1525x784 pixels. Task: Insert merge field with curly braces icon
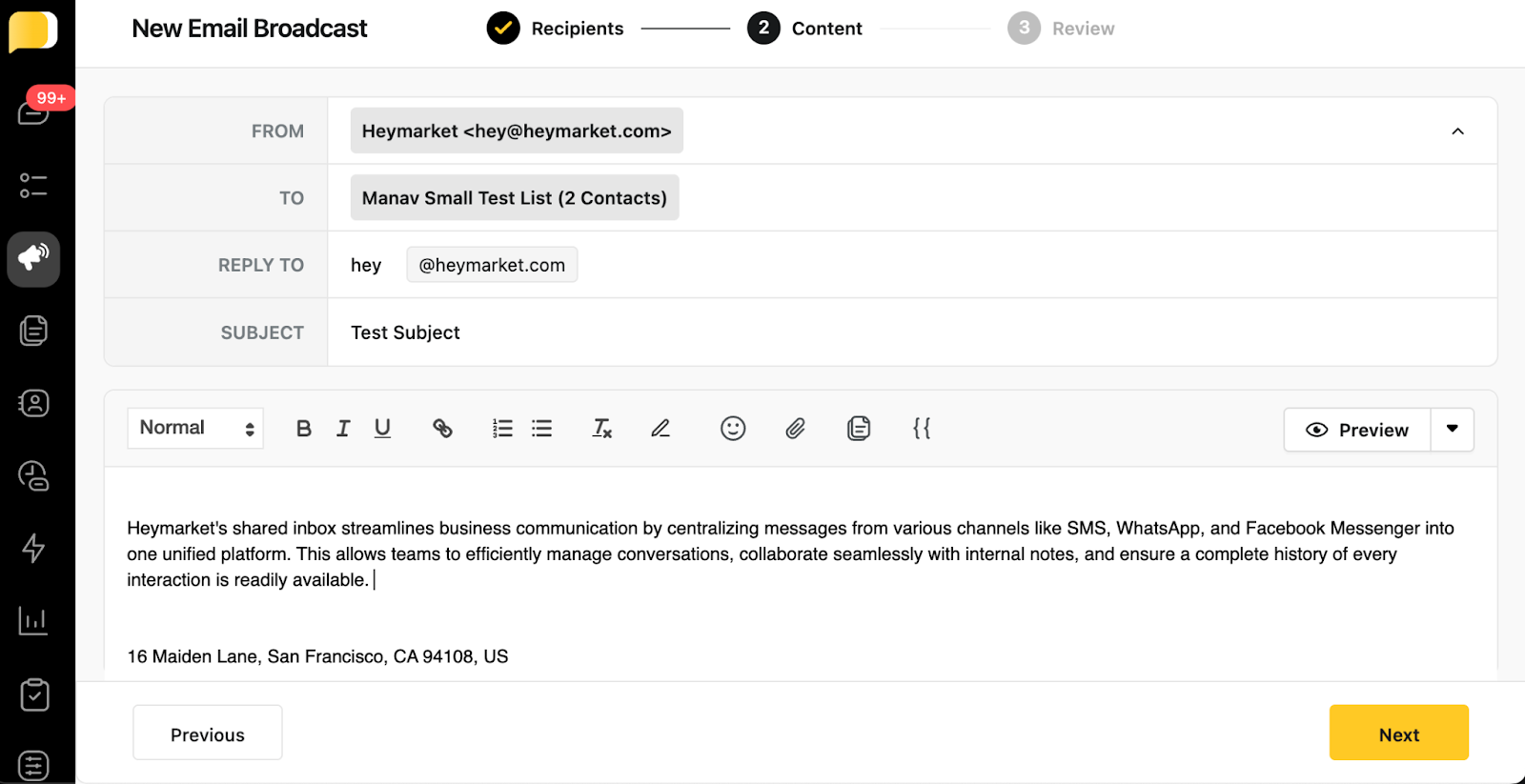click(x=921, y=429)
